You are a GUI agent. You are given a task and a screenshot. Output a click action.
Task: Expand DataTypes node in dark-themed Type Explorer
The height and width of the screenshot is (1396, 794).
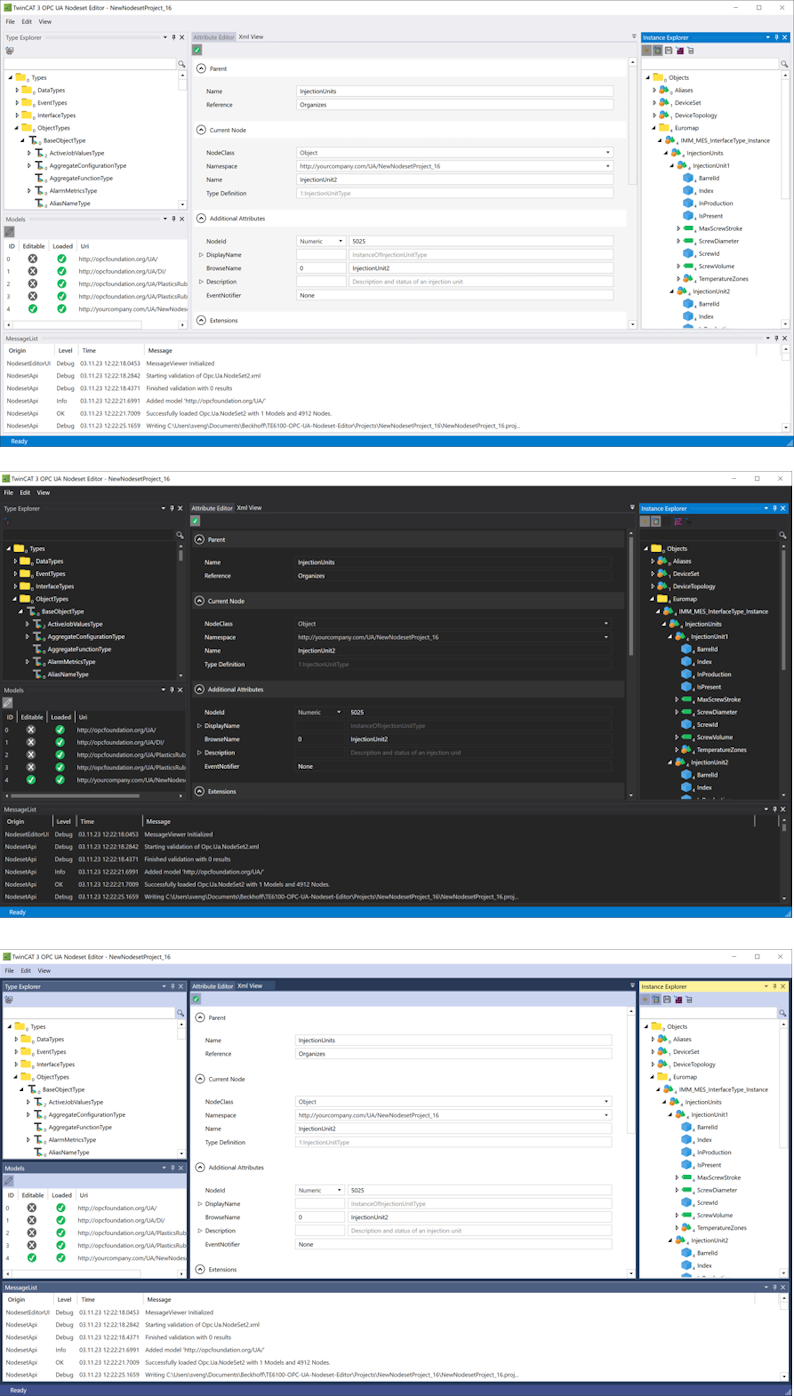click(x=16, y=562)
